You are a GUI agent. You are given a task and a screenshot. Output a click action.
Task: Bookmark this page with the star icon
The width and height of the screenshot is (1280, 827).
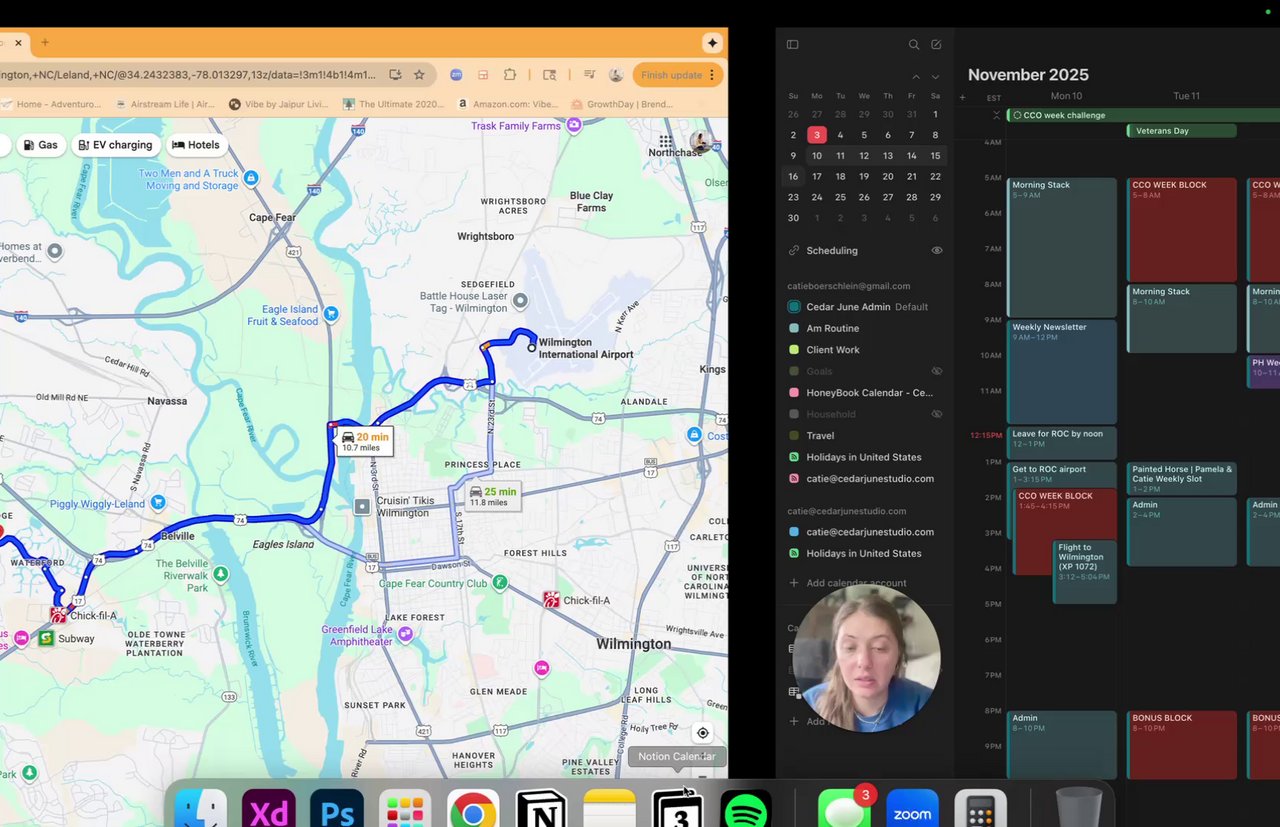coord(419,75)
